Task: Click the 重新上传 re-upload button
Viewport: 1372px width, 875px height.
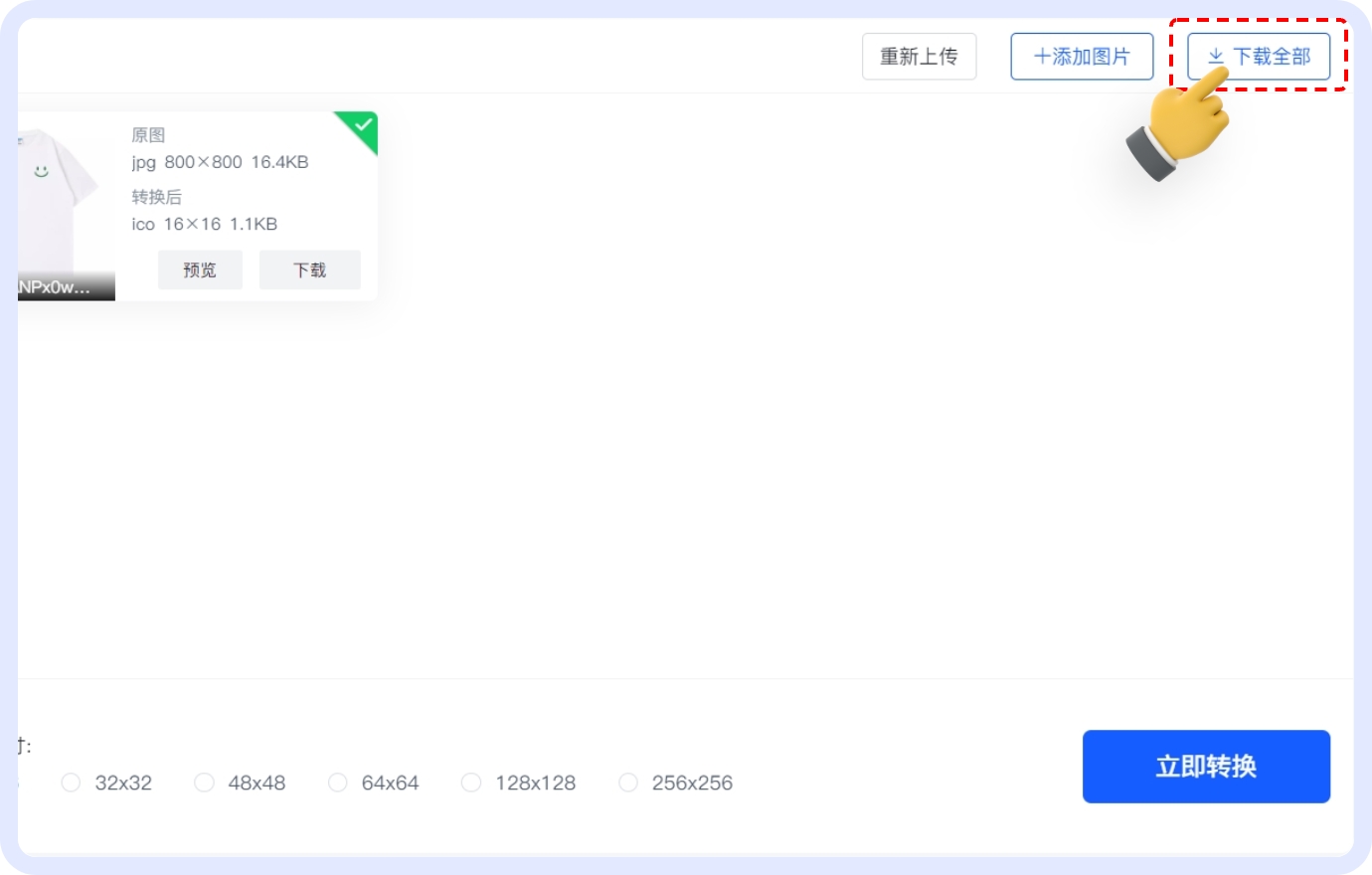Action: click(x=919, y=57)
